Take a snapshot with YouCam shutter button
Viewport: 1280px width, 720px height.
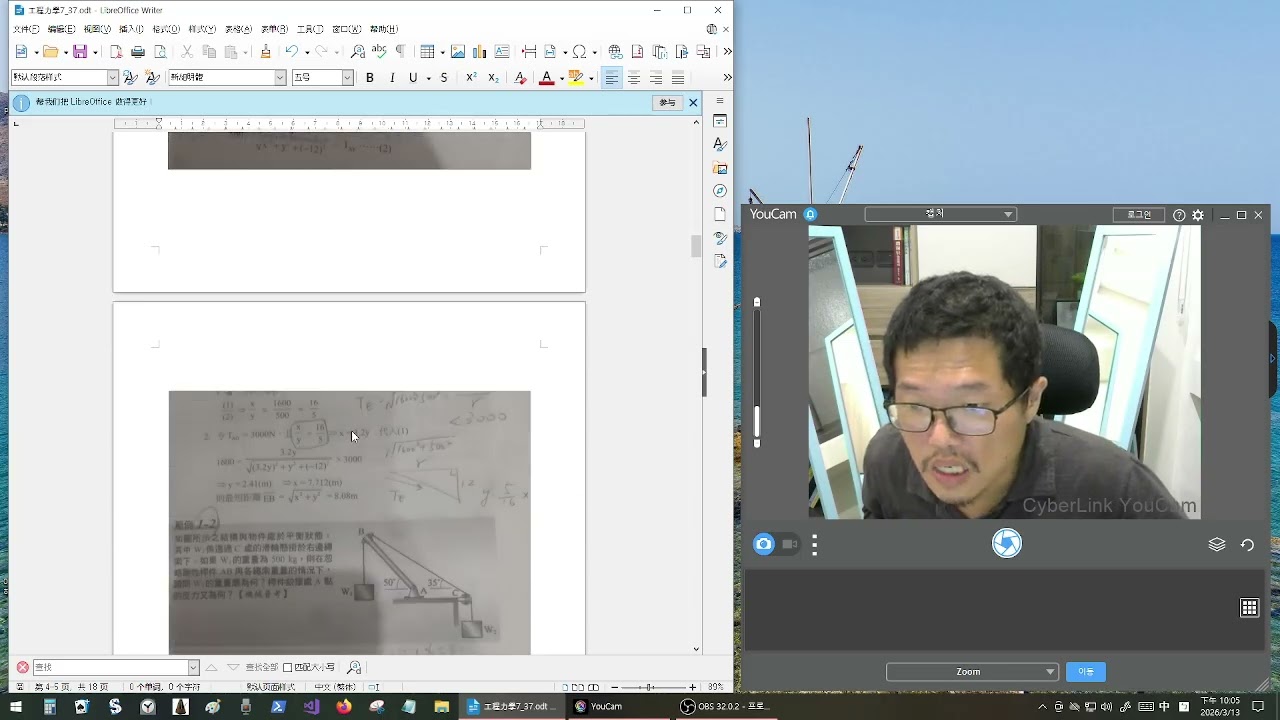coord(1007,543)
